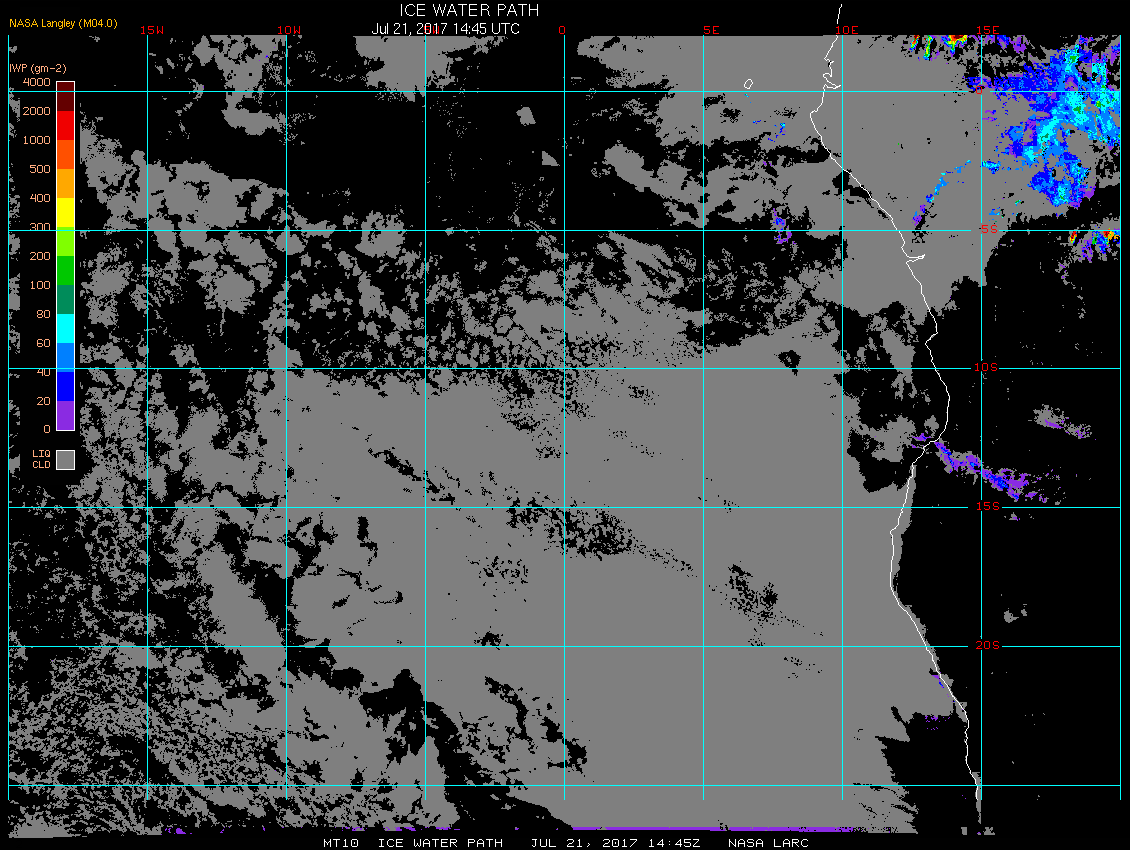Image resolution: width=1130 pixels, height=850 pixels.
Task: Select the '400' legend value
Action: 40,198
